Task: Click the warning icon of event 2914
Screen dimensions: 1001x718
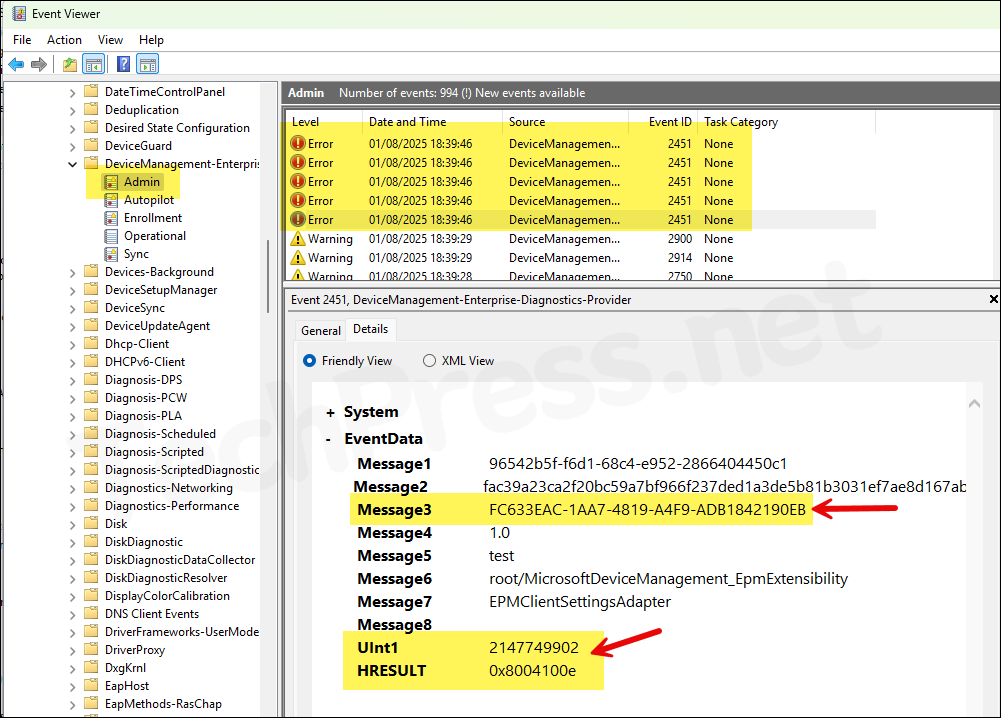Action: 297,258
